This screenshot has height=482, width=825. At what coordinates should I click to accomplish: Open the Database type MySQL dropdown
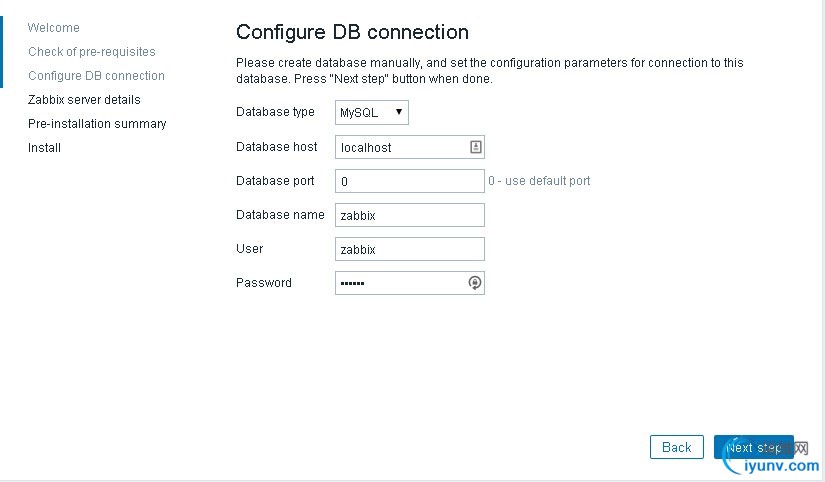(x=372, y=113)
